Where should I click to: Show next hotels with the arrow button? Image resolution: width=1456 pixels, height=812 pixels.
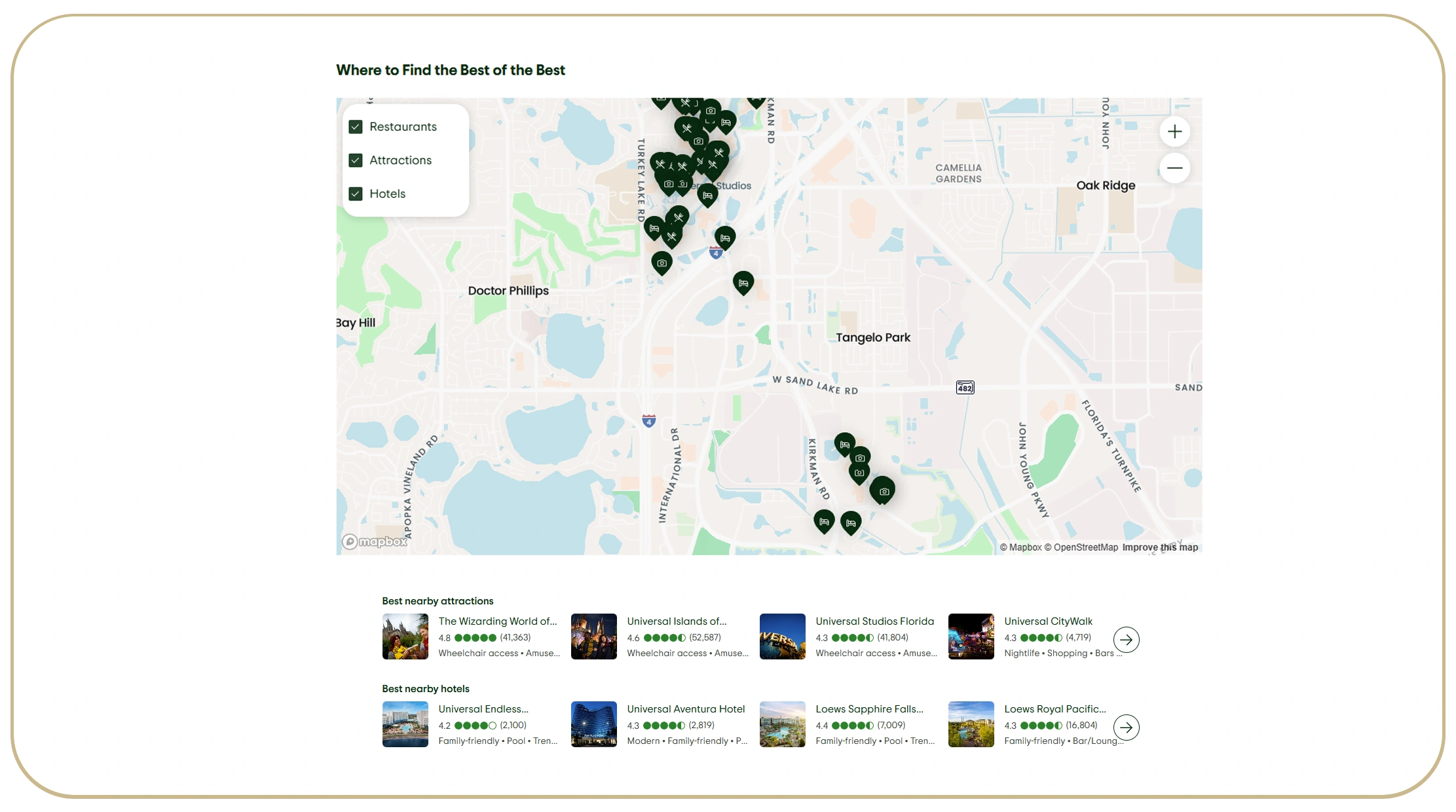point(1126,728)
